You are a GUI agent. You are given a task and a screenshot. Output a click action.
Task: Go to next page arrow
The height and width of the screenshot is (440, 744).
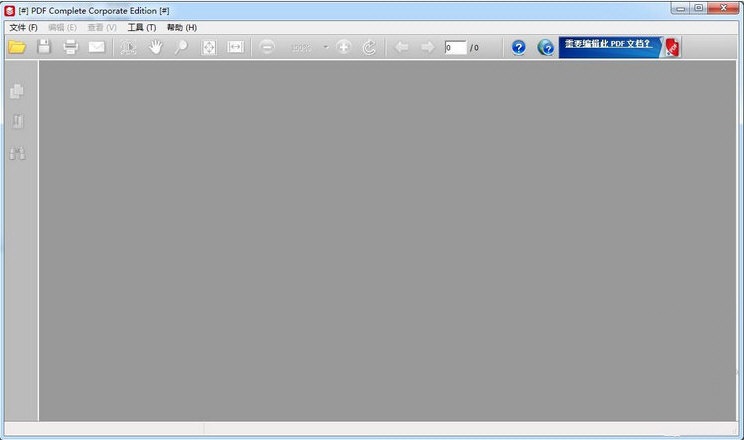[x=428, y=47]
